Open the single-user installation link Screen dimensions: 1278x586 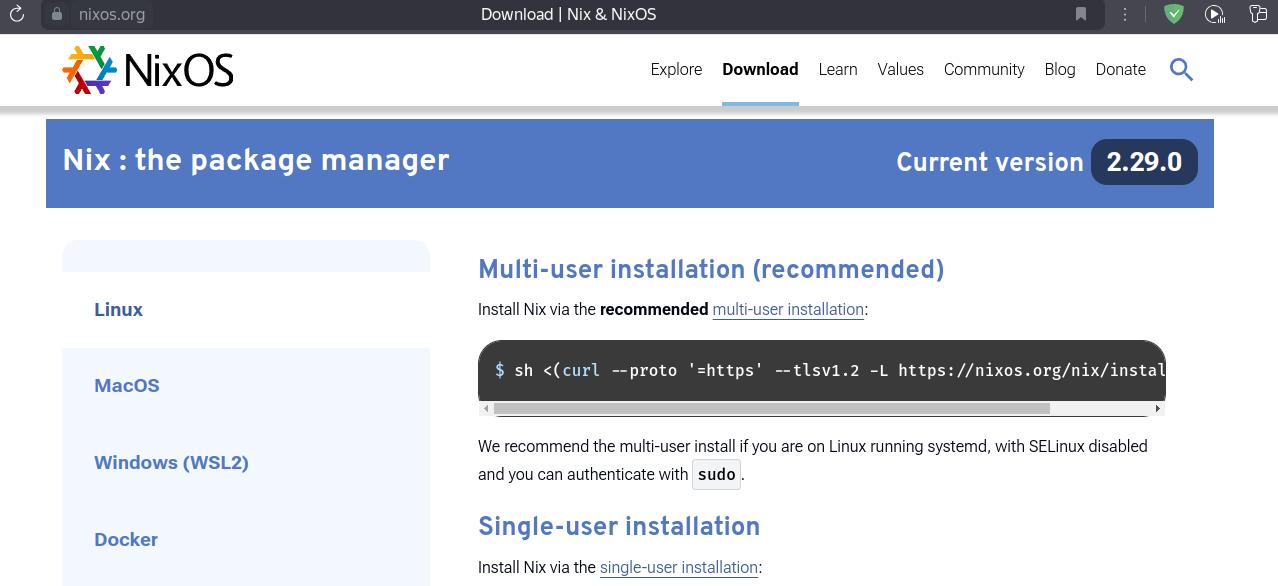pyautogui.click(x=678, y=567)
